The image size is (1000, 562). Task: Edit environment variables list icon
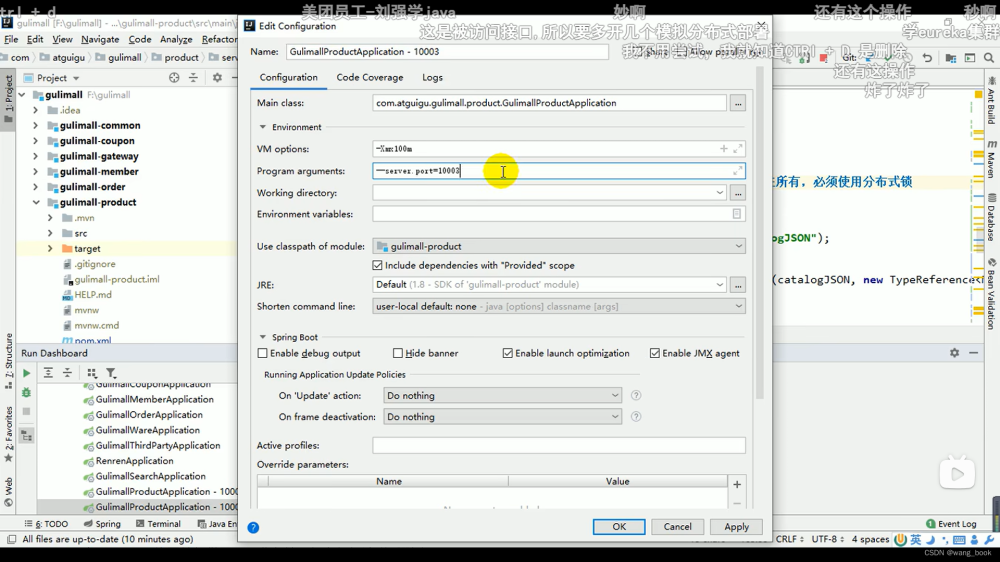pyautogui.click(x=737, y=214)
